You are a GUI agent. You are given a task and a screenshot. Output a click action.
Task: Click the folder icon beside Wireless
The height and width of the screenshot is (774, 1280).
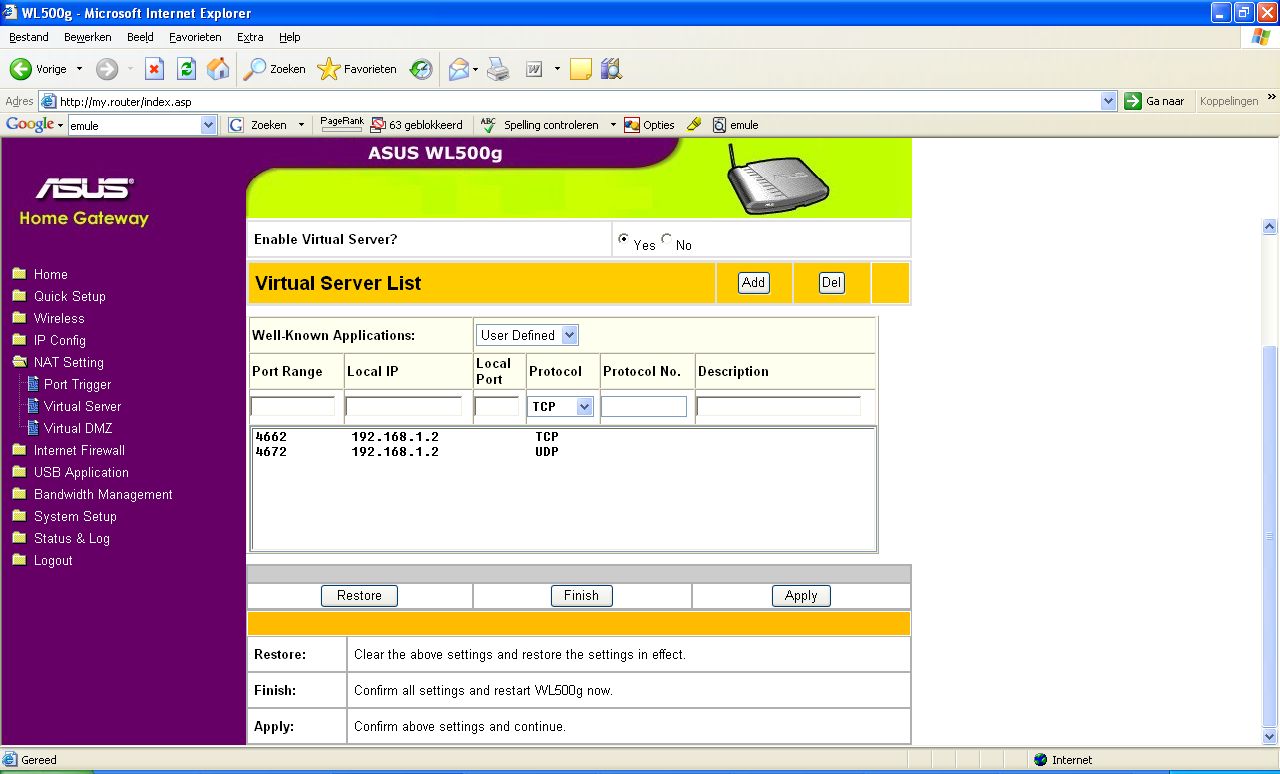pyautogui.click(x=19, y=318)
